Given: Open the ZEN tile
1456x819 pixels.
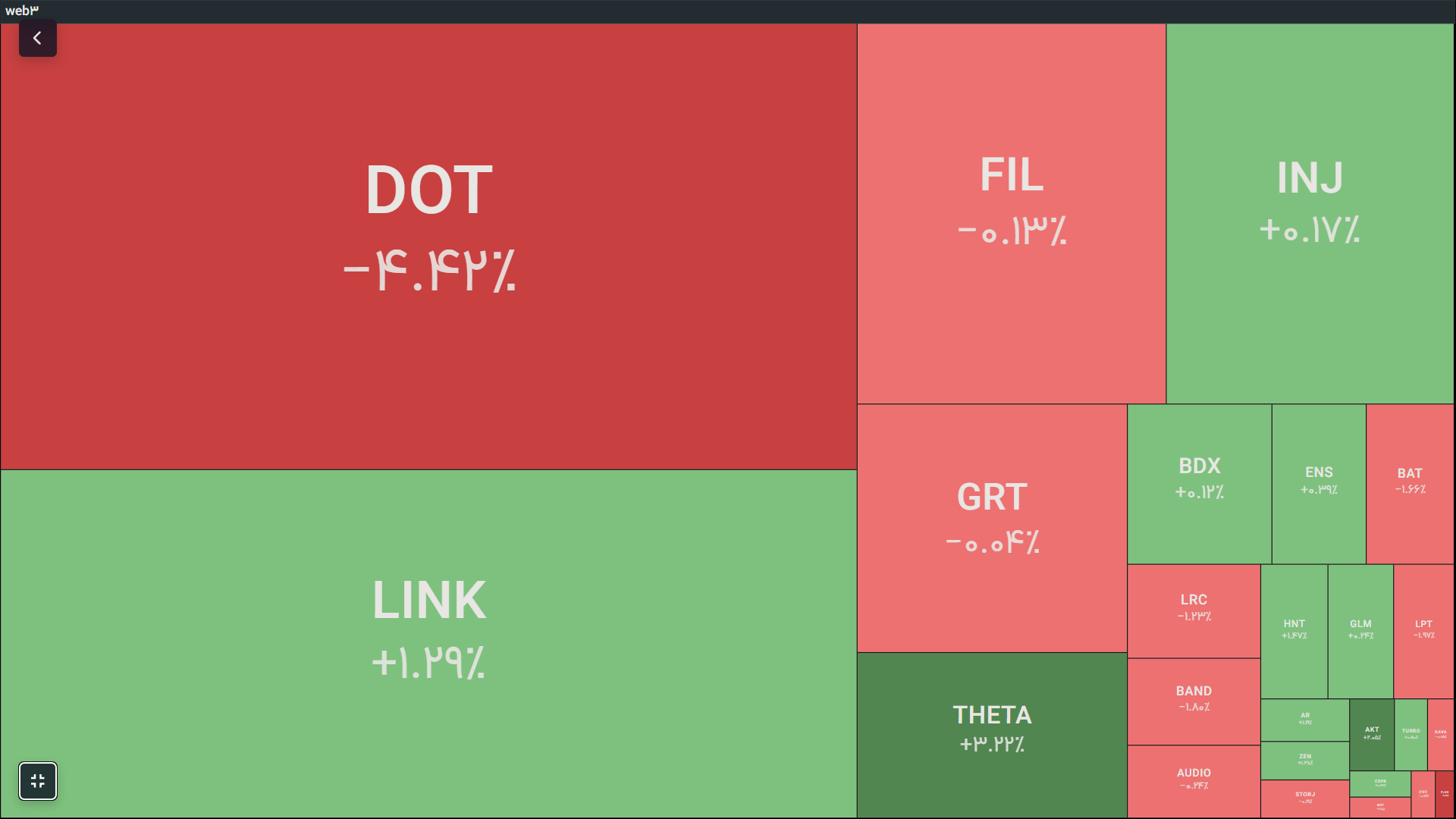Looking at the screenshot, I should click(1304, 761).
